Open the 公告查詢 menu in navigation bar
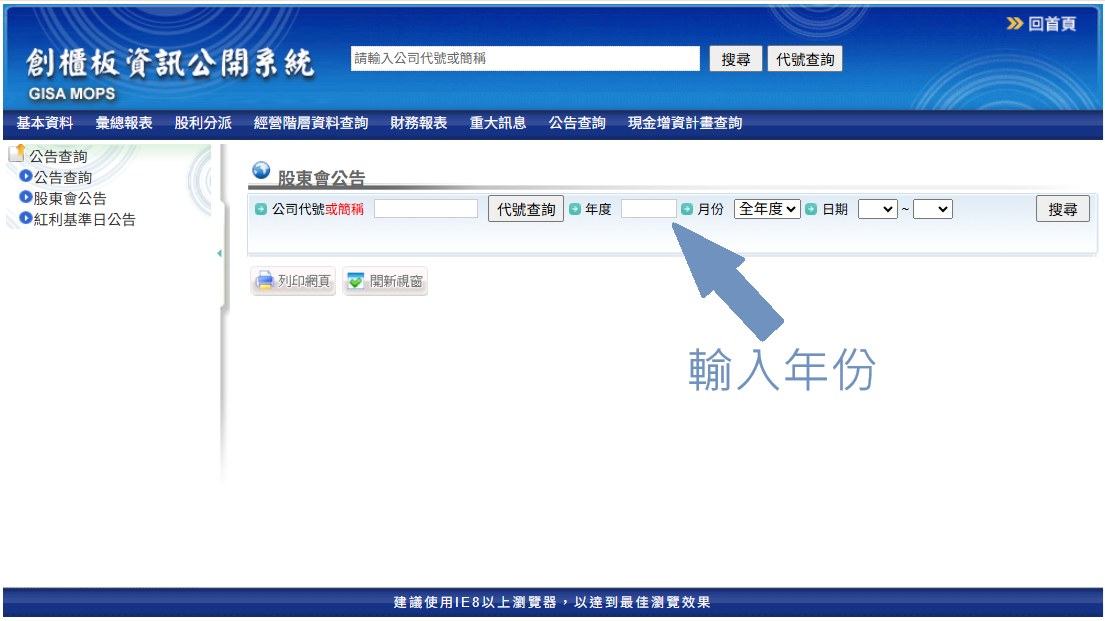This screenshot has width=1105, height=621. pos(577,123)
